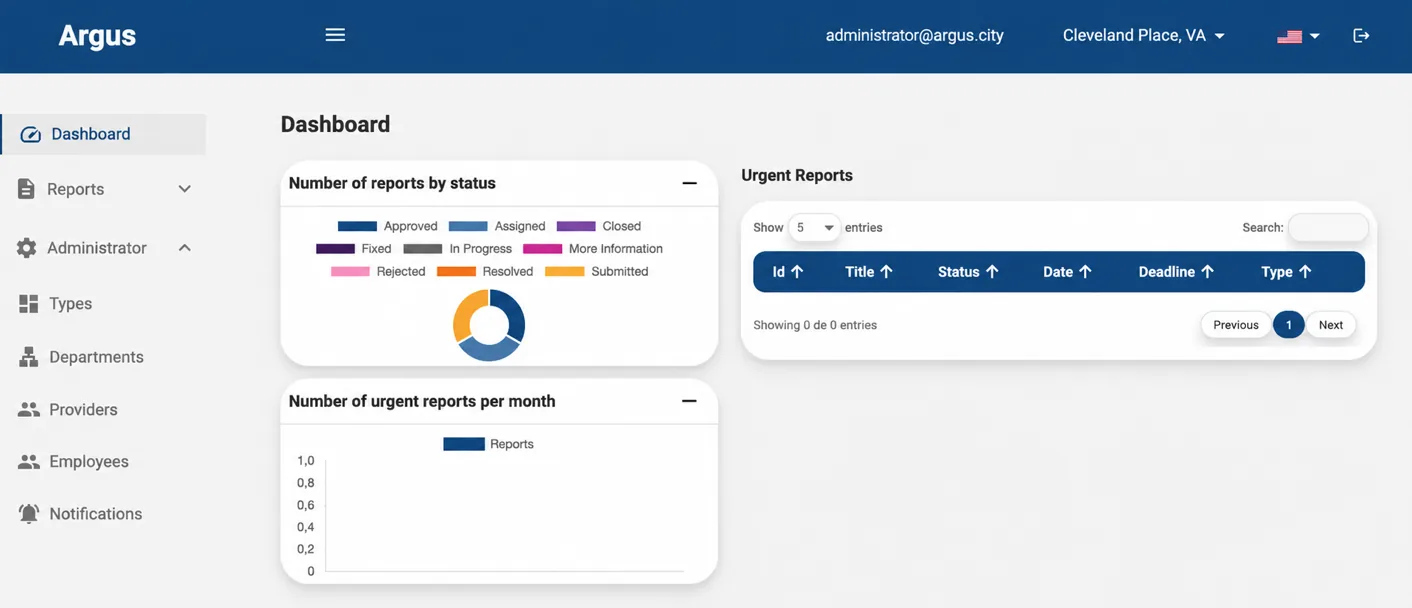Click the light blue donut segment

(489, 350)
